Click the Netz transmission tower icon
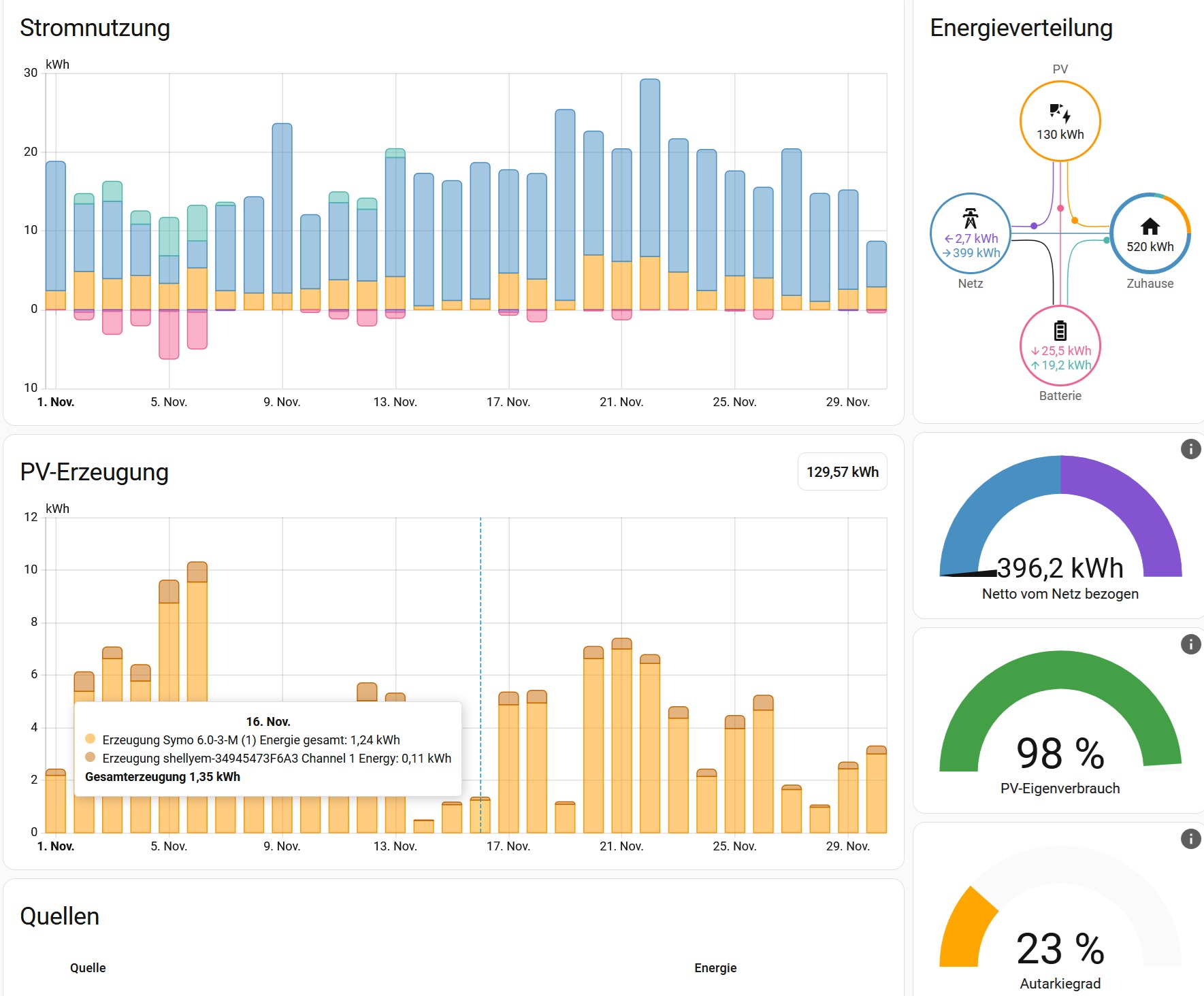 (x=970, y=218)
